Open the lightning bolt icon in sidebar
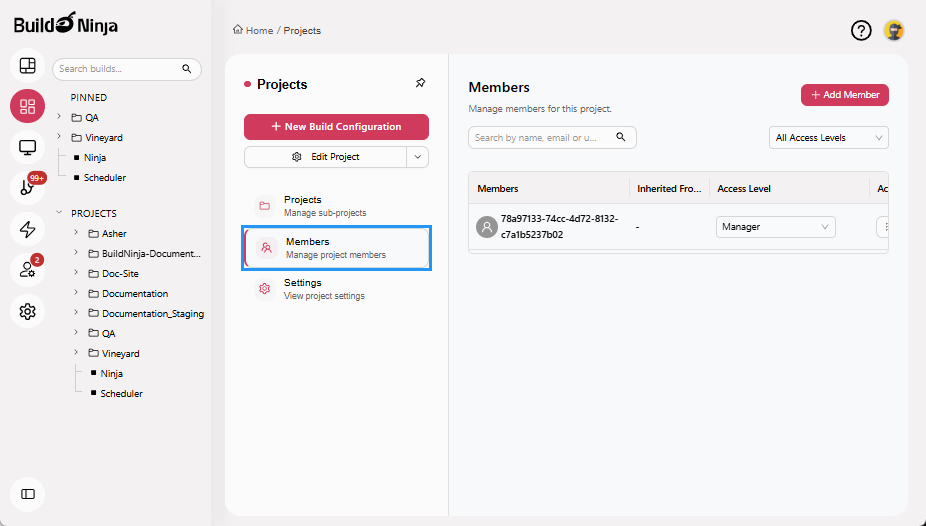The image size is (926, 526). point(27,229)
